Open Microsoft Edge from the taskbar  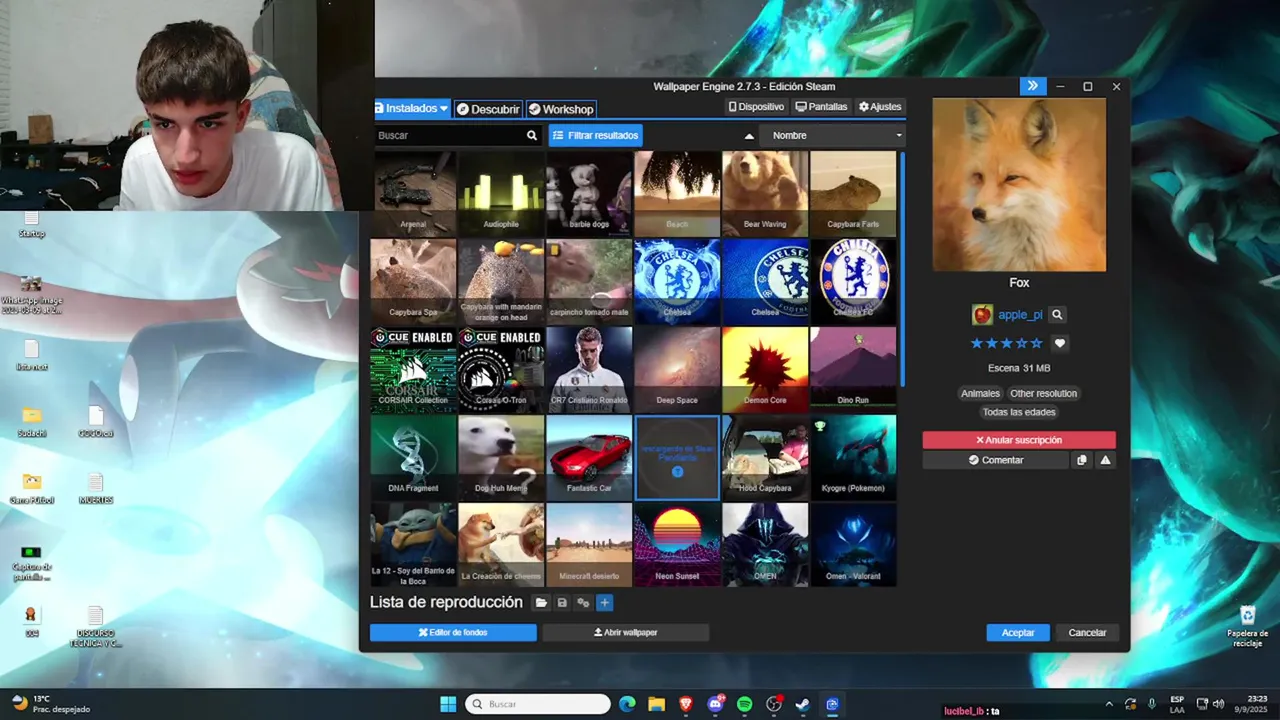click(627, 704)
